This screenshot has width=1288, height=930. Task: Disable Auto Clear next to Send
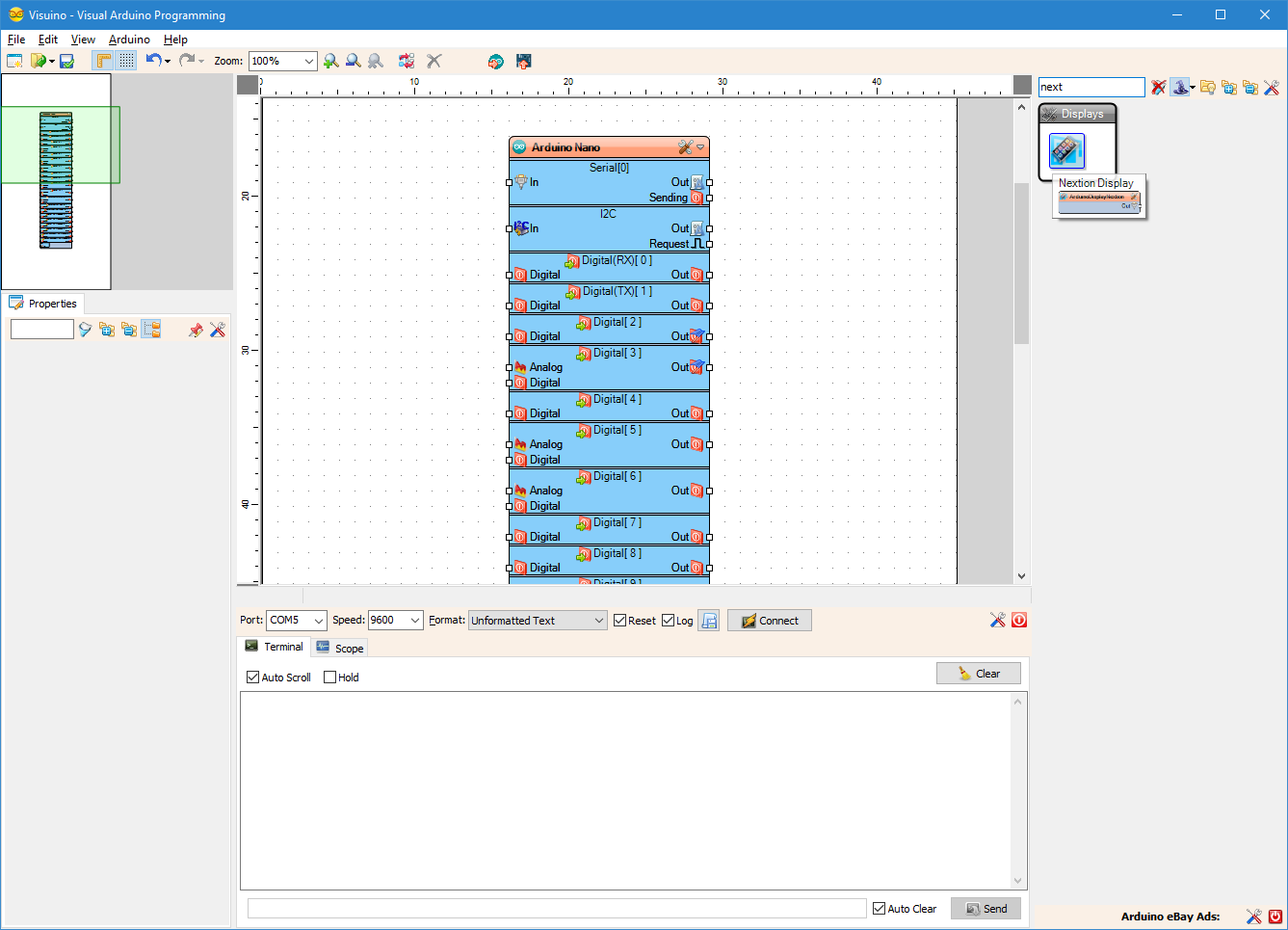(x=878, y=908)
